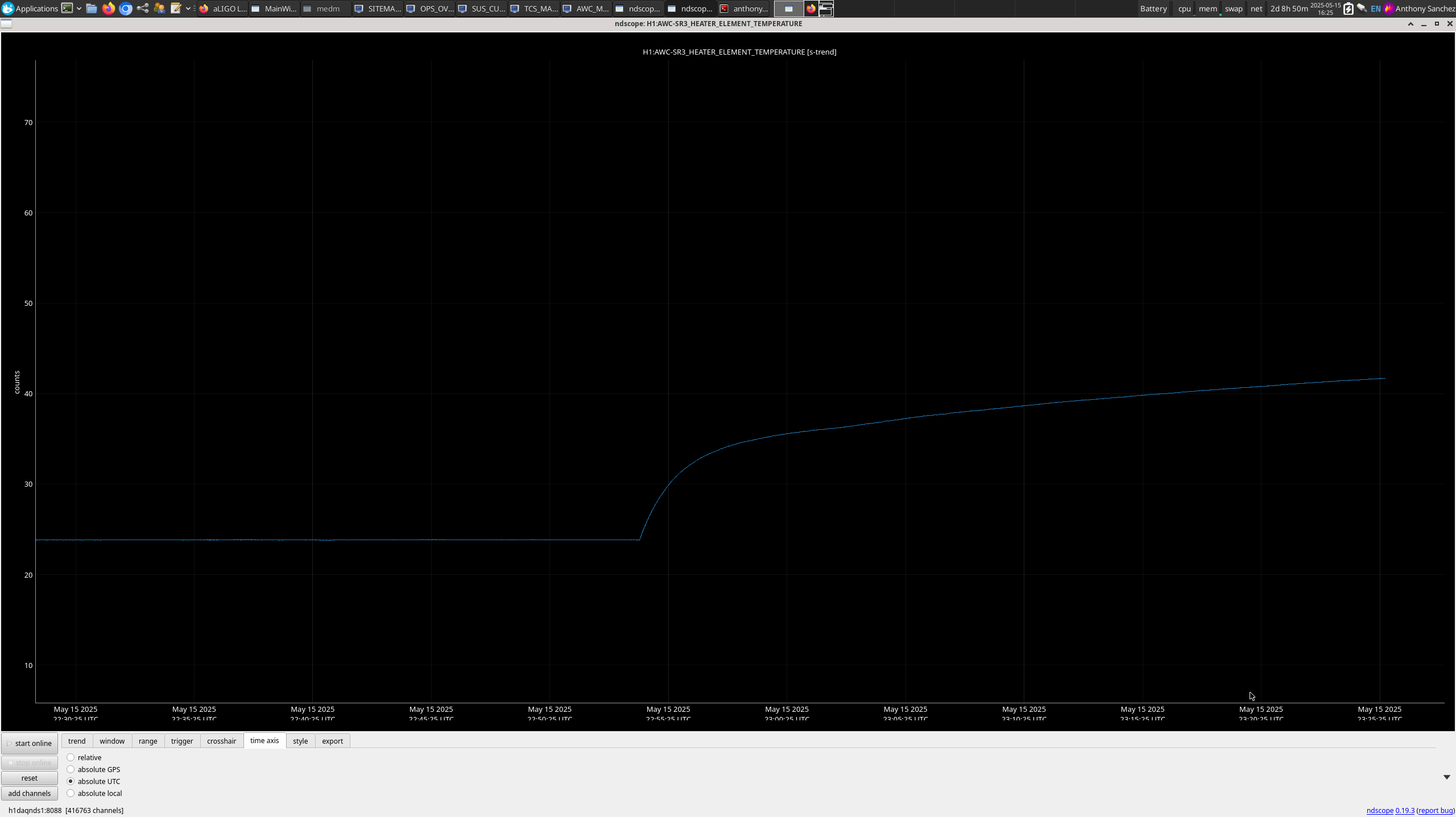The width and height of the screenshot is (1456, 817).
Task: Switch to the trigger tab
Action: click(x=182, y=741)
